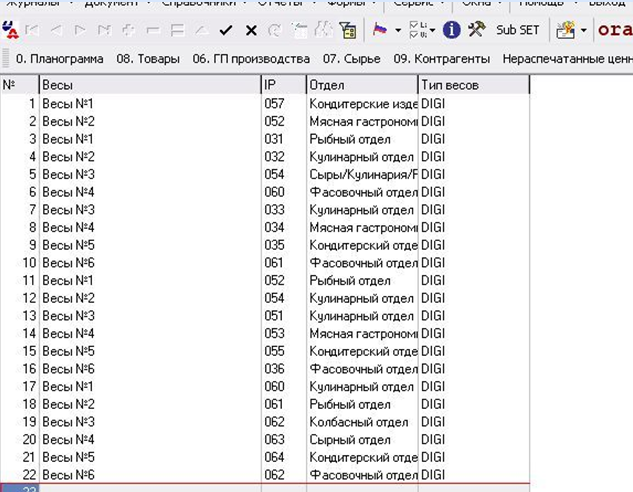
Task: Select the 'Сырный отдел' cell
Action: (362, 440)
